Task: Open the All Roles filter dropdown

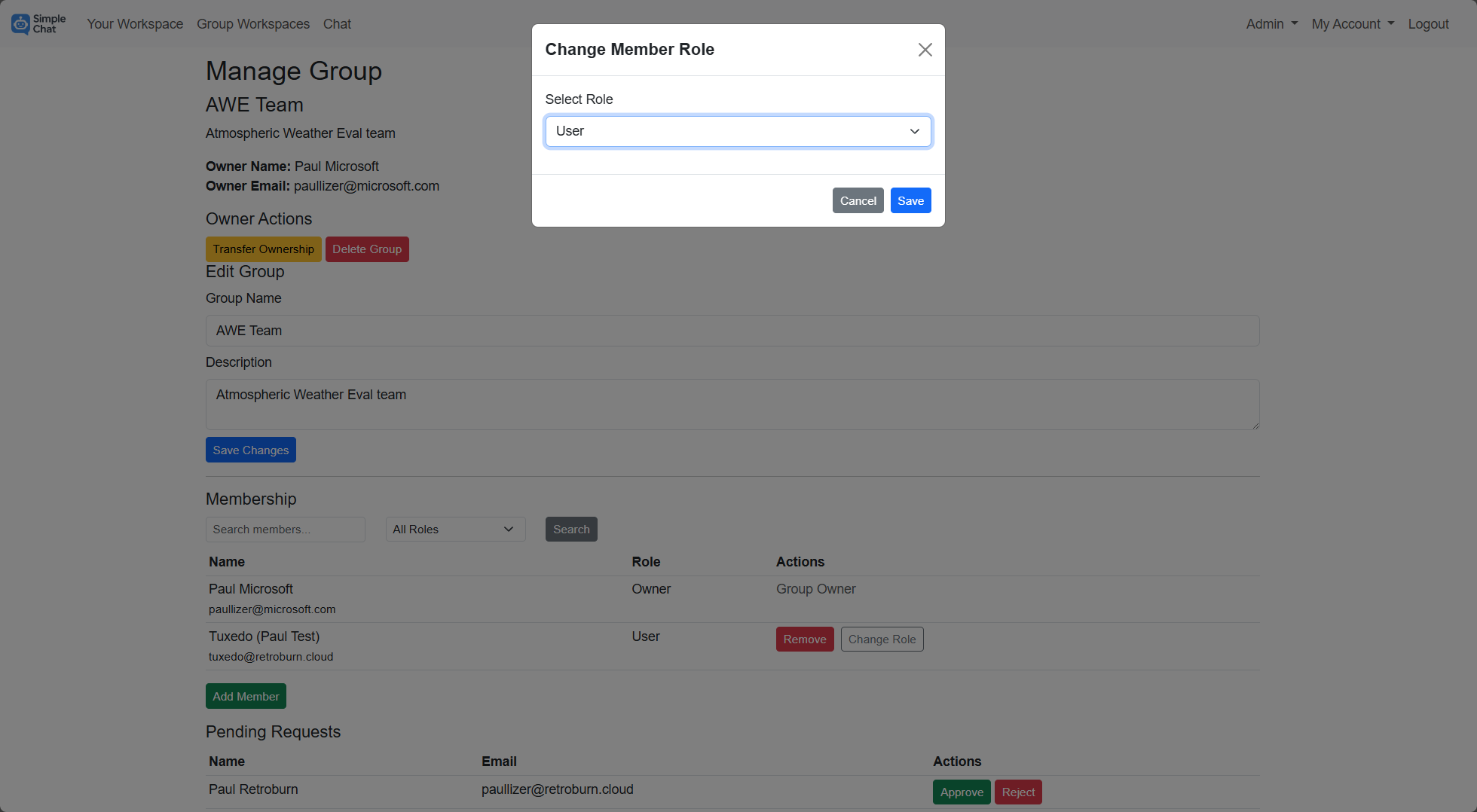Action: point(454,529)
